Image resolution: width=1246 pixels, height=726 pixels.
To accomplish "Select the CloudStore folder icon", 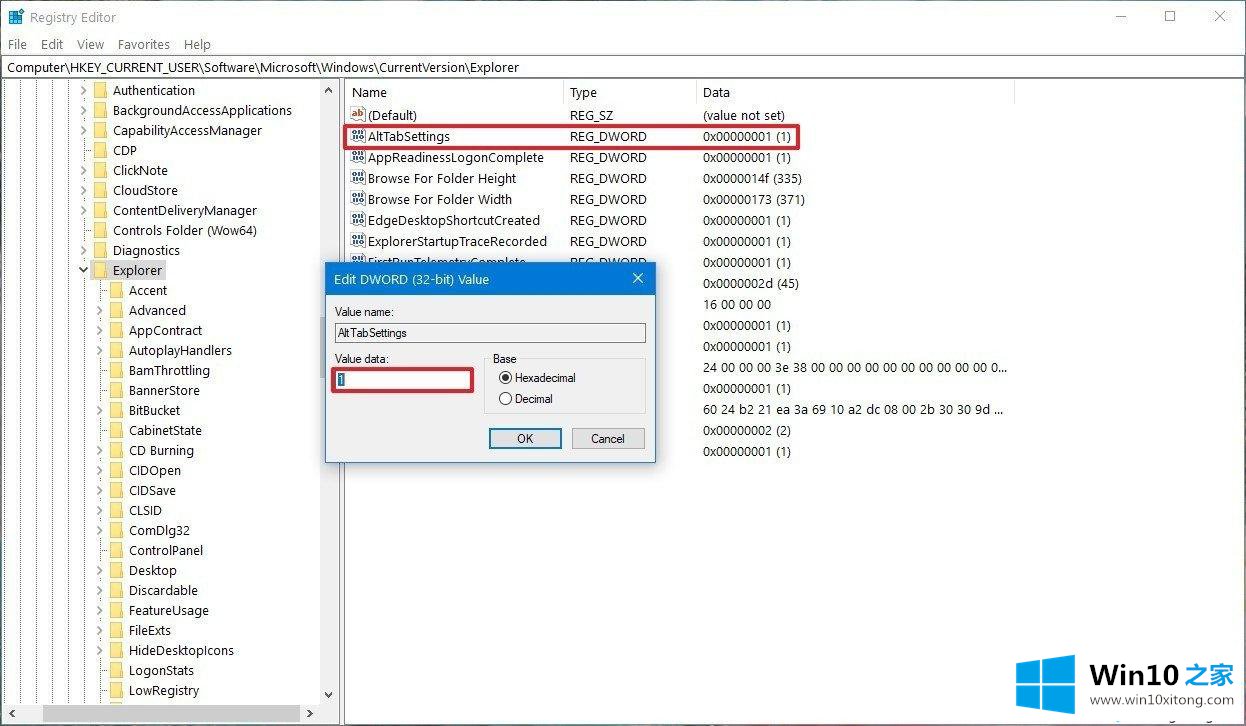I will click(x=100, y=190).
